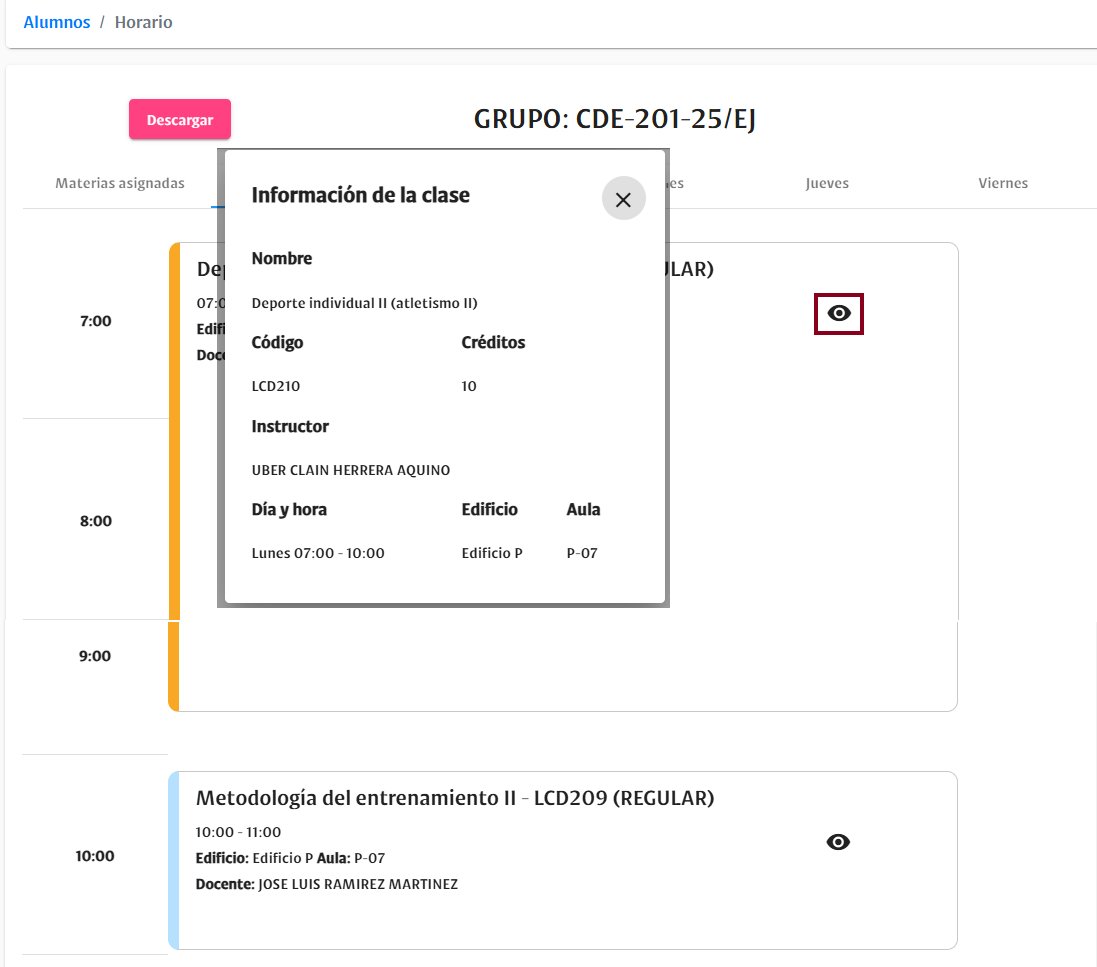
Task: Click the class code LCD210 in dialog
Action: pos(276,386)
